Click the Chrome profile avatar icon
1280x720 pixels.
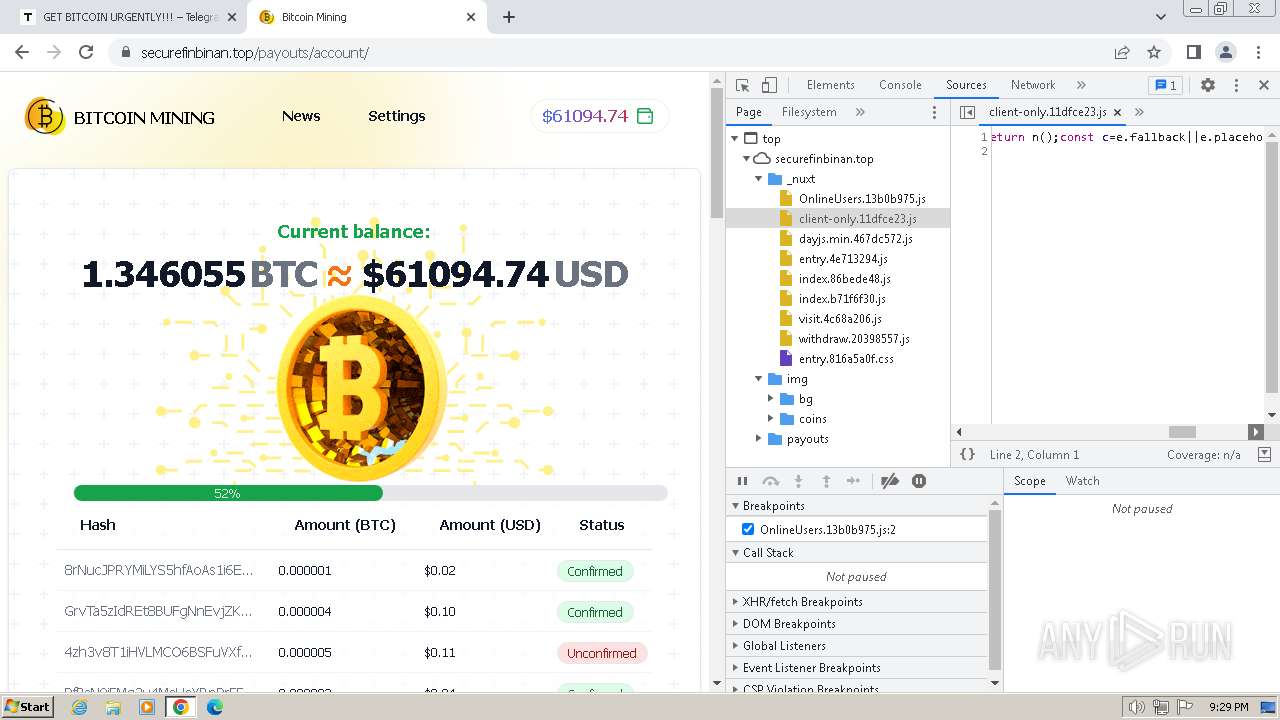tap(1225, 52)
